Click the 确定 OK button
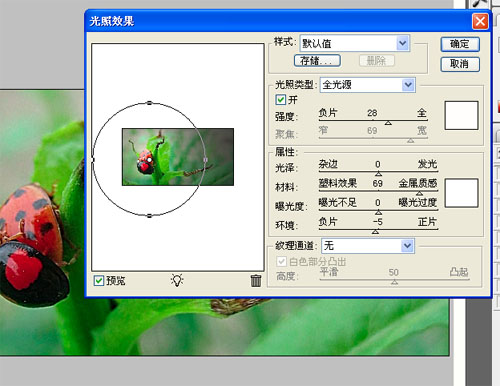500x386 pixels. point(460,44)
